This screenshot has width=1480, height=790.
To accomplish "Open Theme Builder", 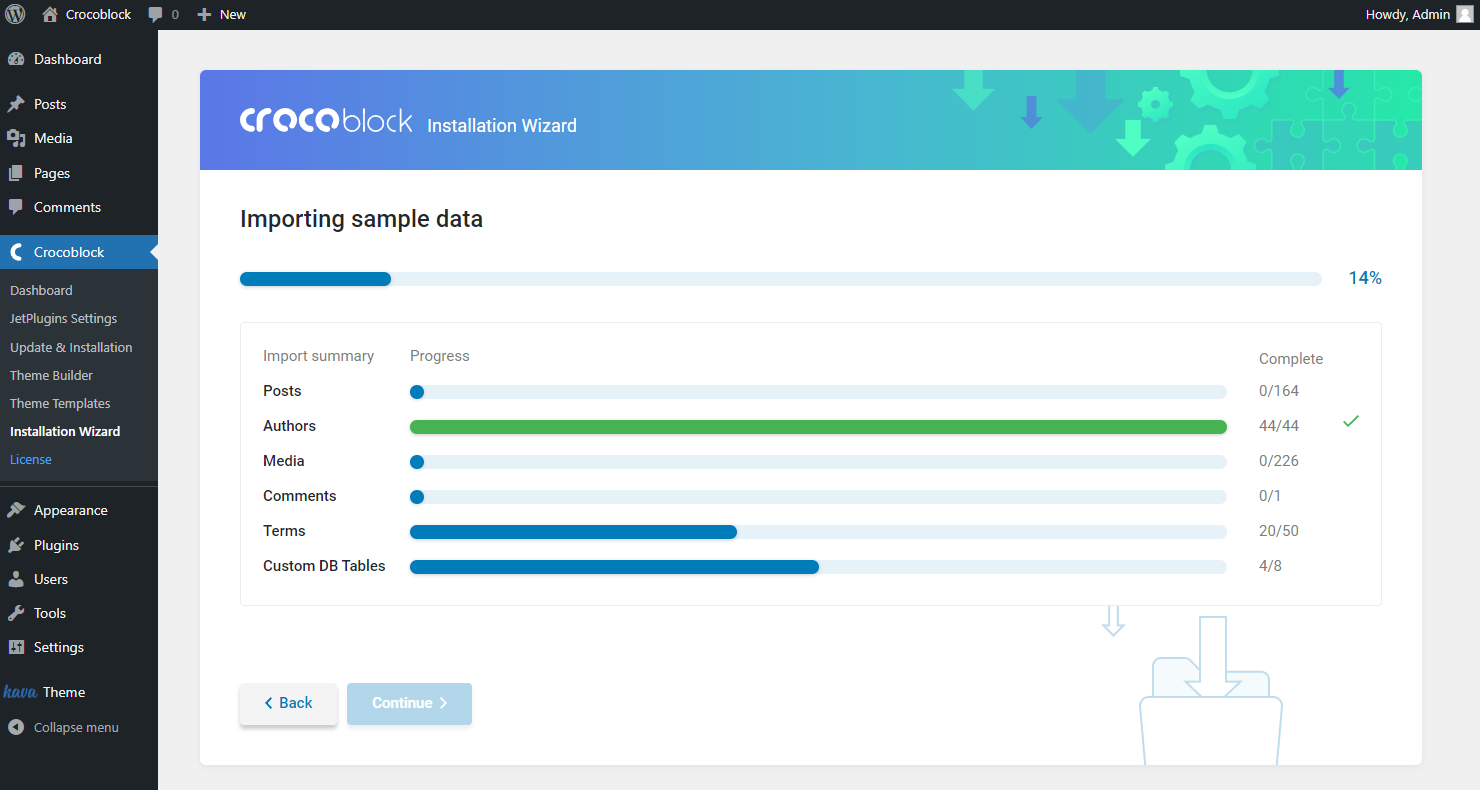I will [x=51, y=375].
